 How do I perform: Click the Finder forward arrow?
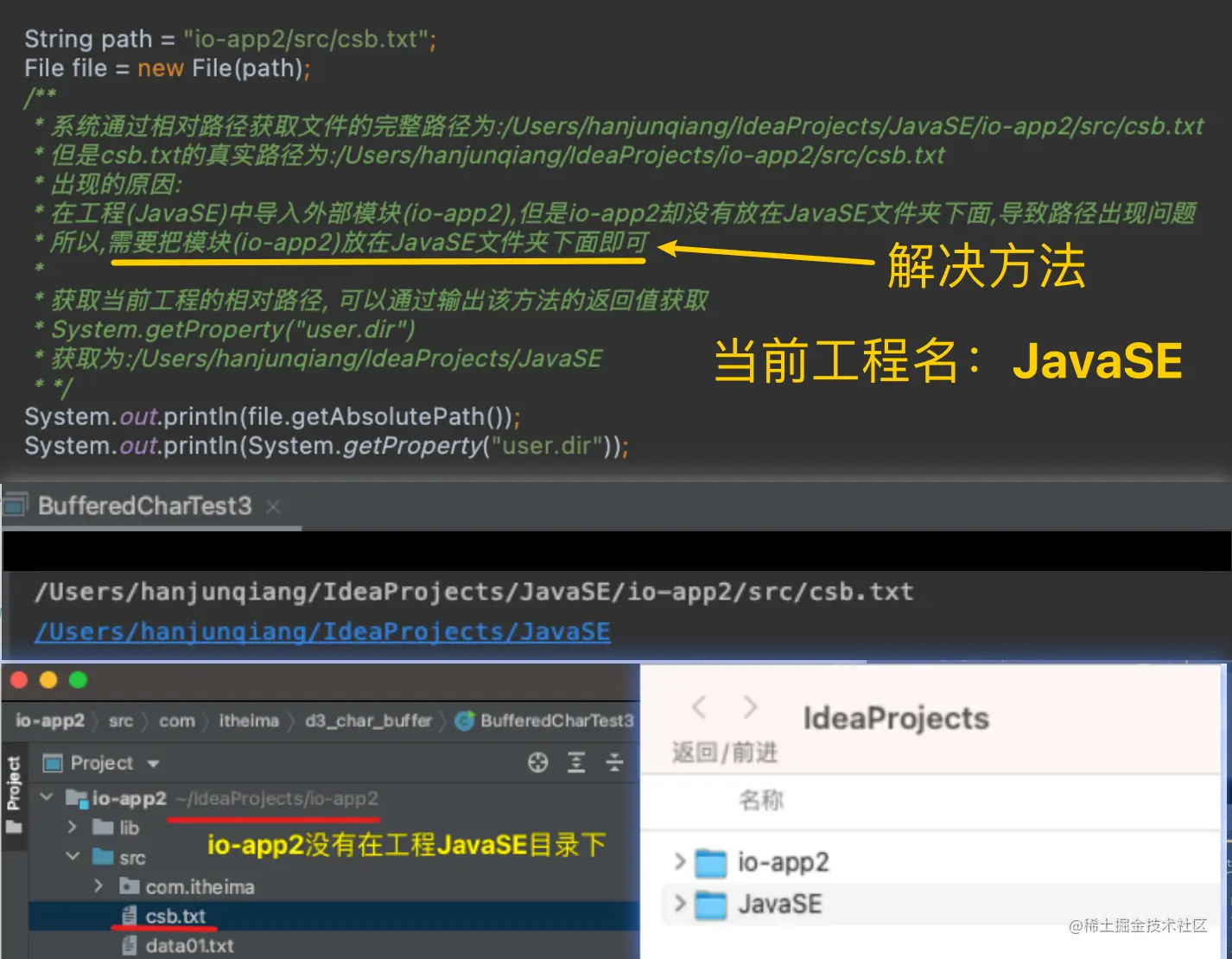click(750, 708)
